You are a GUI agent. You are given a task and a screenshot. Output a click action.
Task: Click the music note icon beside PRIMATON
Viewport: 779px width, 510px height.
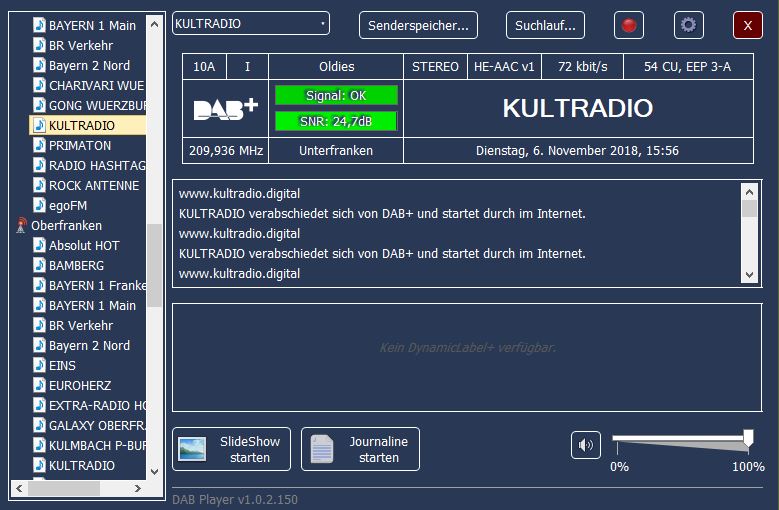pyautogui.click(x=39, y=146)
